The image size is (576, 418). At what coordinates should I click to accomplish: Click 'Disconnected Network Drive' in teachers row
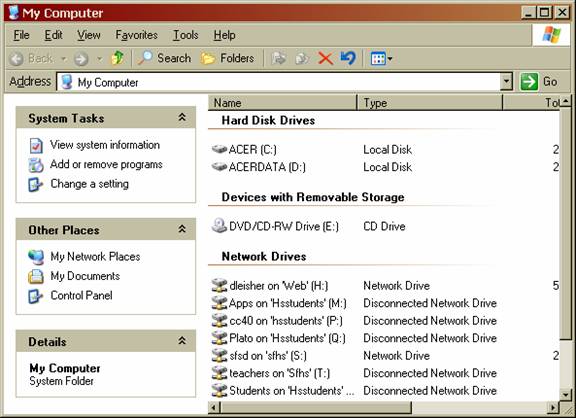[430, 373]
